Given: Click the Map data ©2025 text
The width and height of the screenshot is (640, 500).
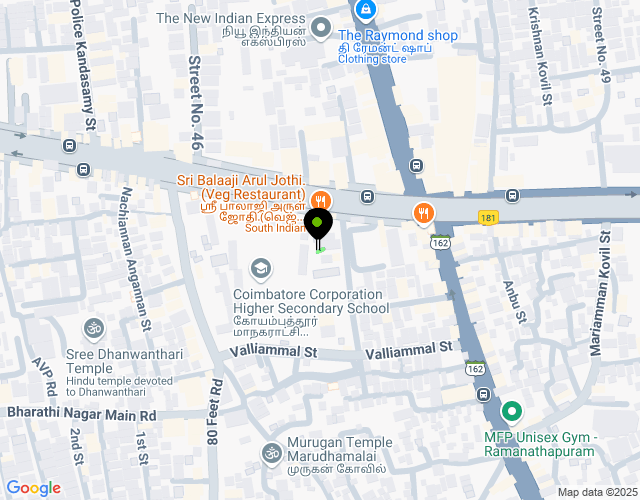Looking at the screenshot, I should click(598, 492).
